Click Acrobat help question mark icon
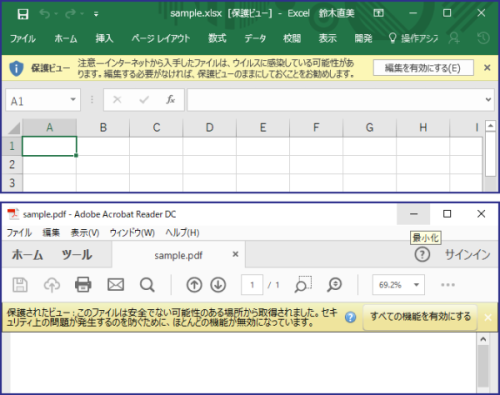 click(422, 255)
